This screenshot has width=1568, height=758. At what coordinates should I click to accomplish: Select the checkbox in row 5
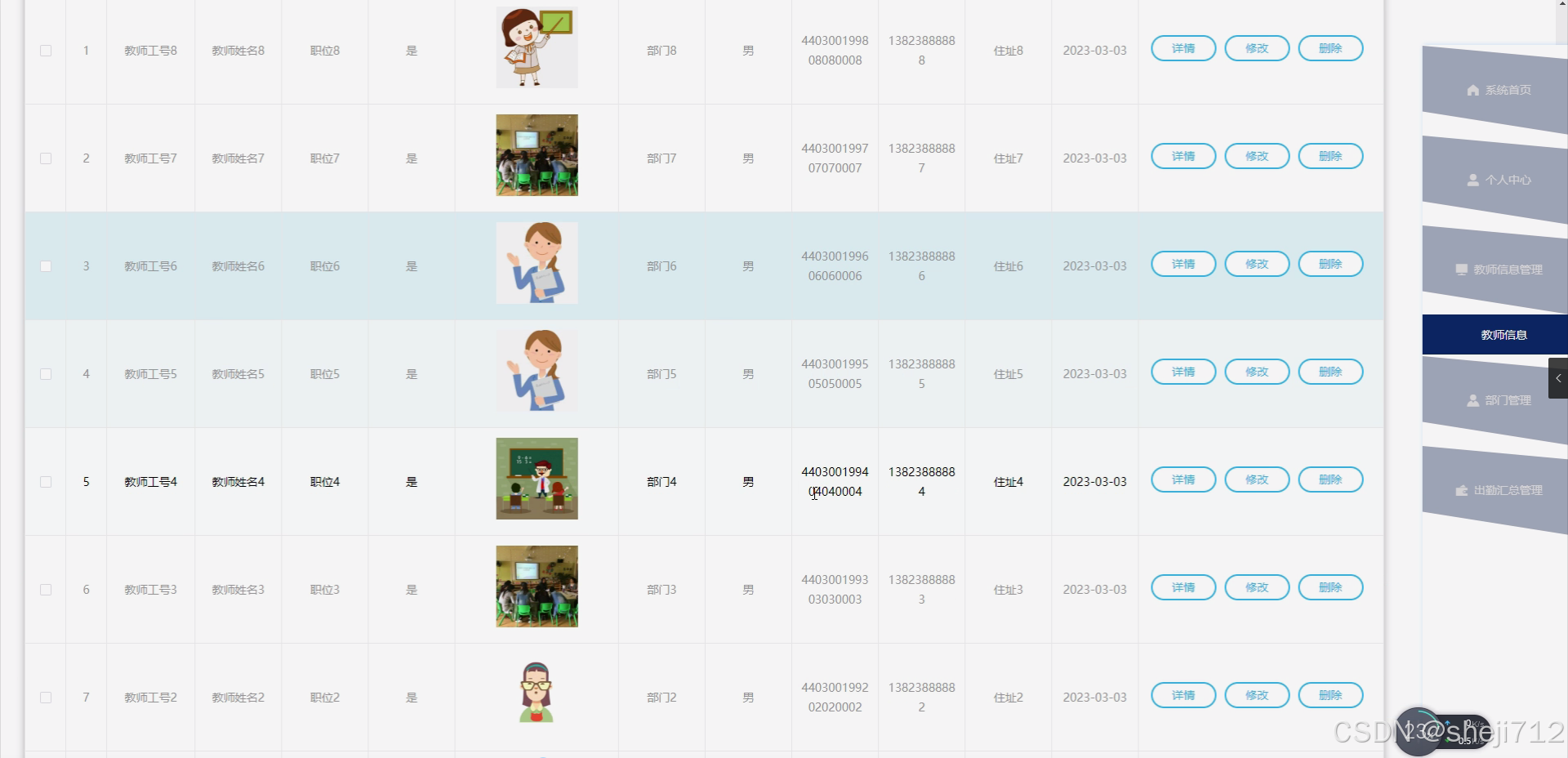click(46, 482)
